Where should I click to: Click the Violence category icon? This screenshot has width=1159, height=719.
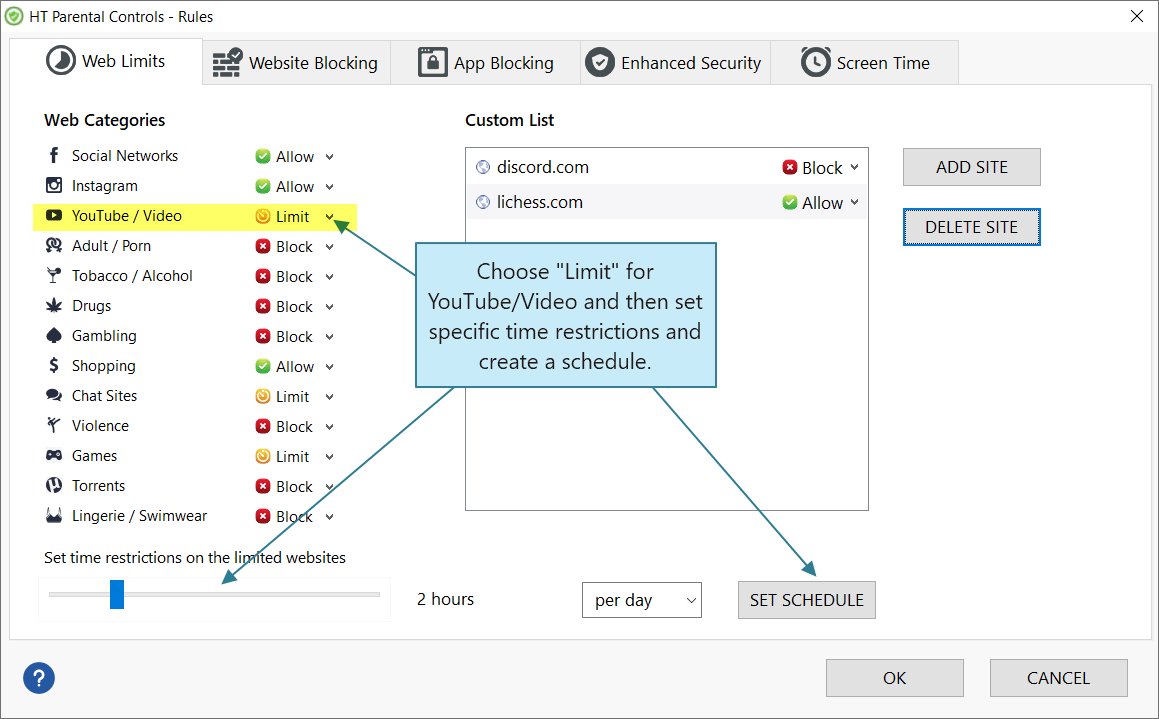[x=53, y=425]
